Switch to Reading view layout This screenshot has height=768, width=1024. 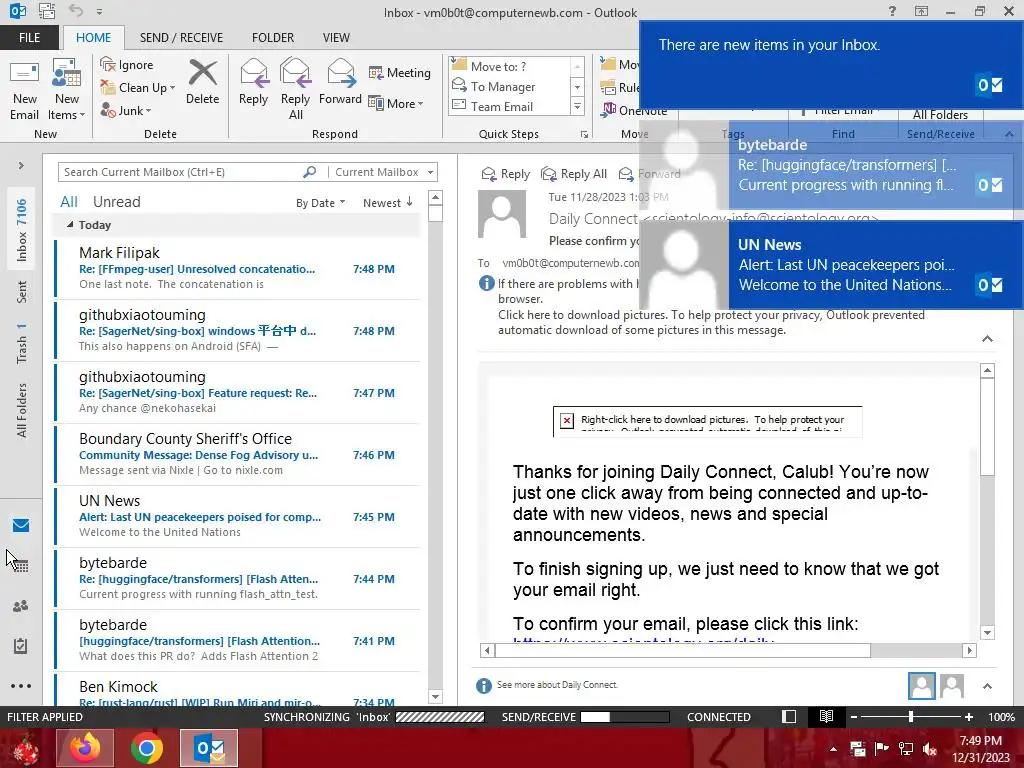click(x=826, y=716)
